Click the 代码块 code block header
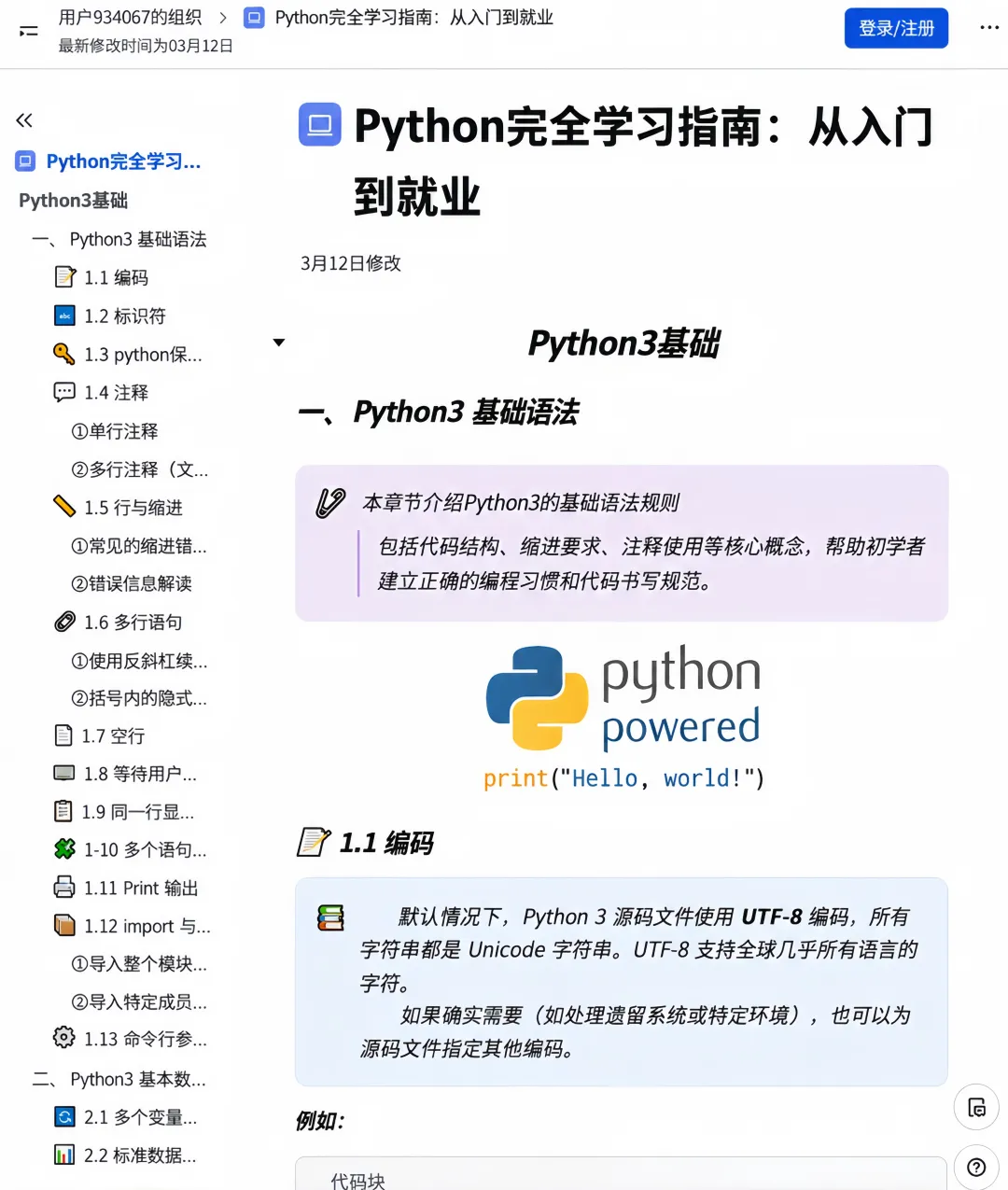The height and width of the screenshot is (1190, 1008). (x=357, y=1180)
